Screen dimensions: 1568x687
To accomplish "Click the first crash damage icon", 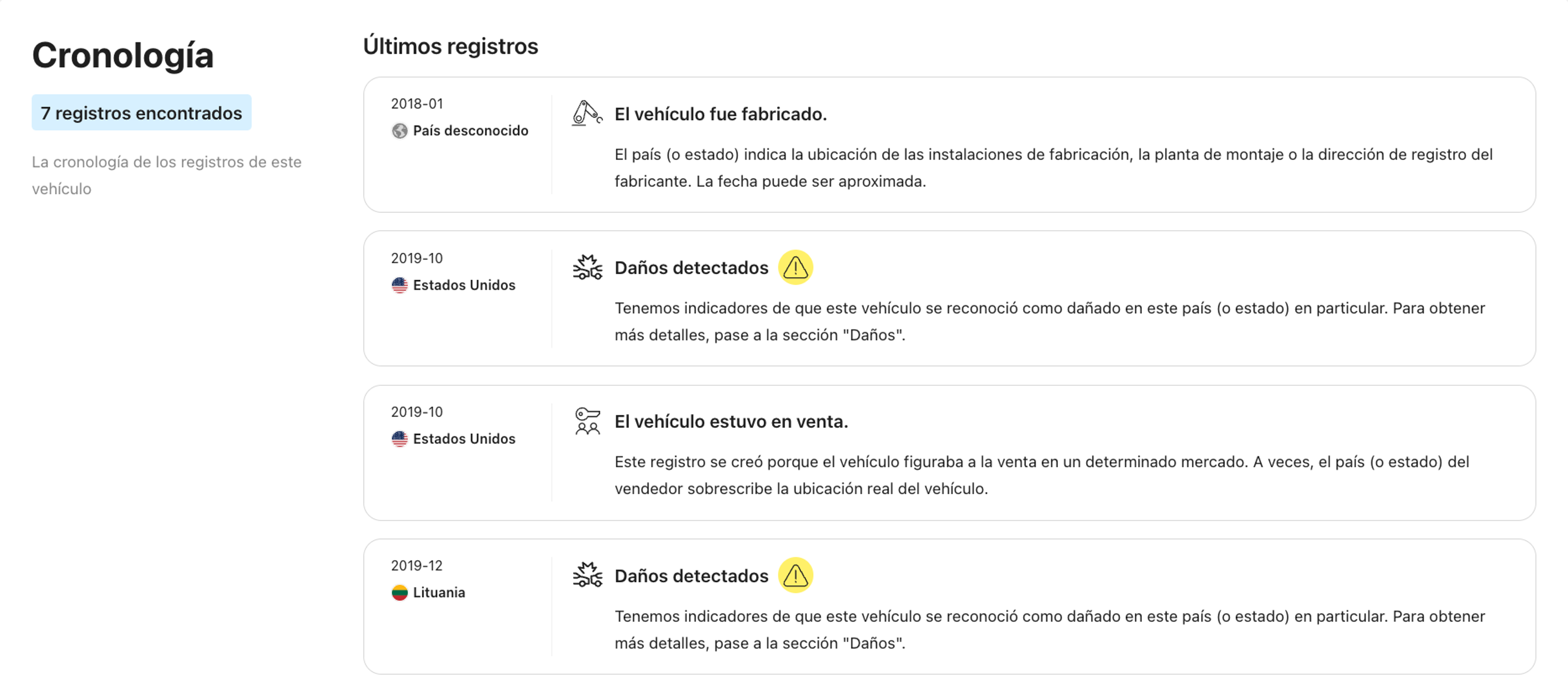I will coord(587,268).
